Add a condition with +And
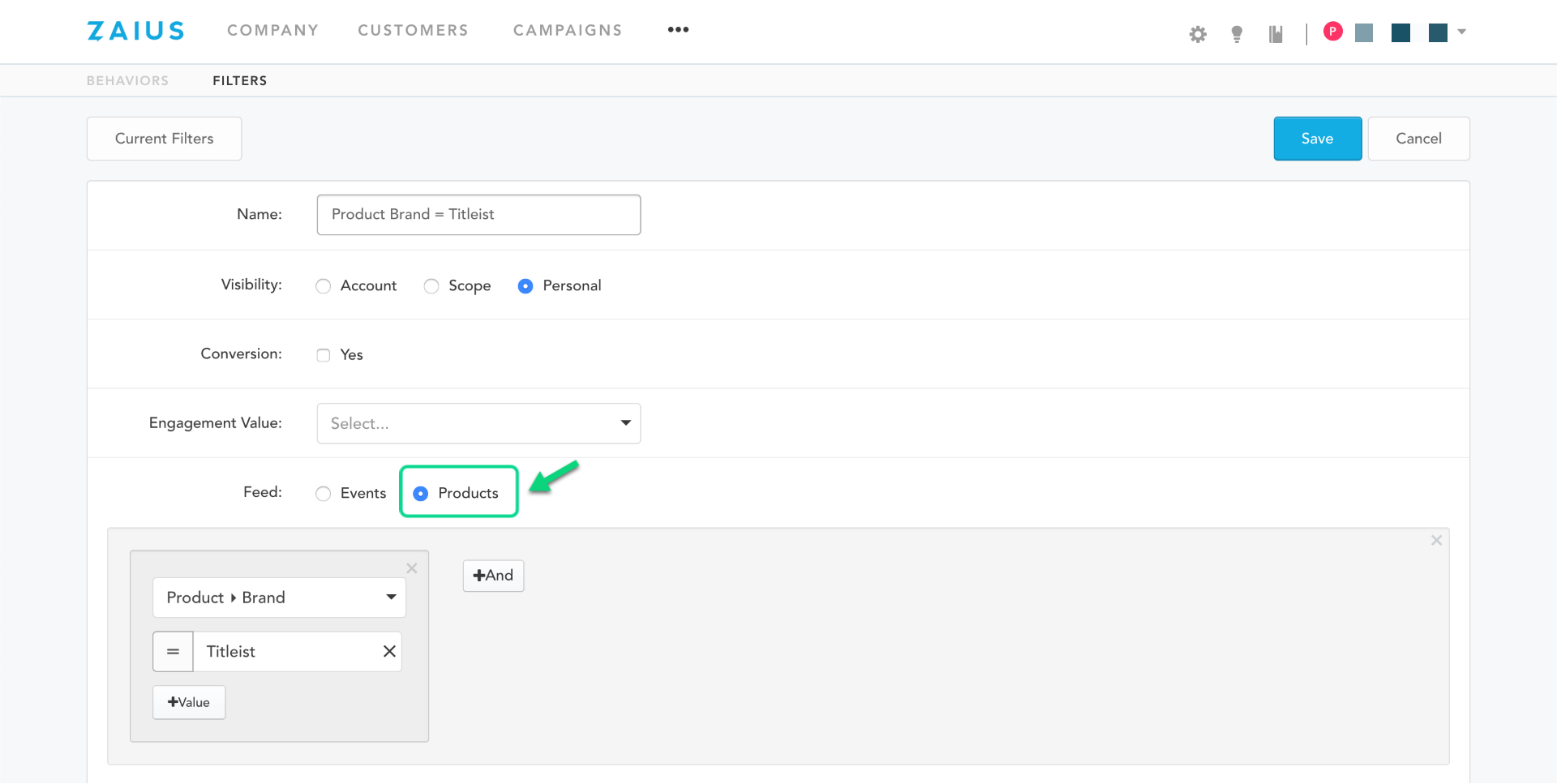 tap(493, 576)
